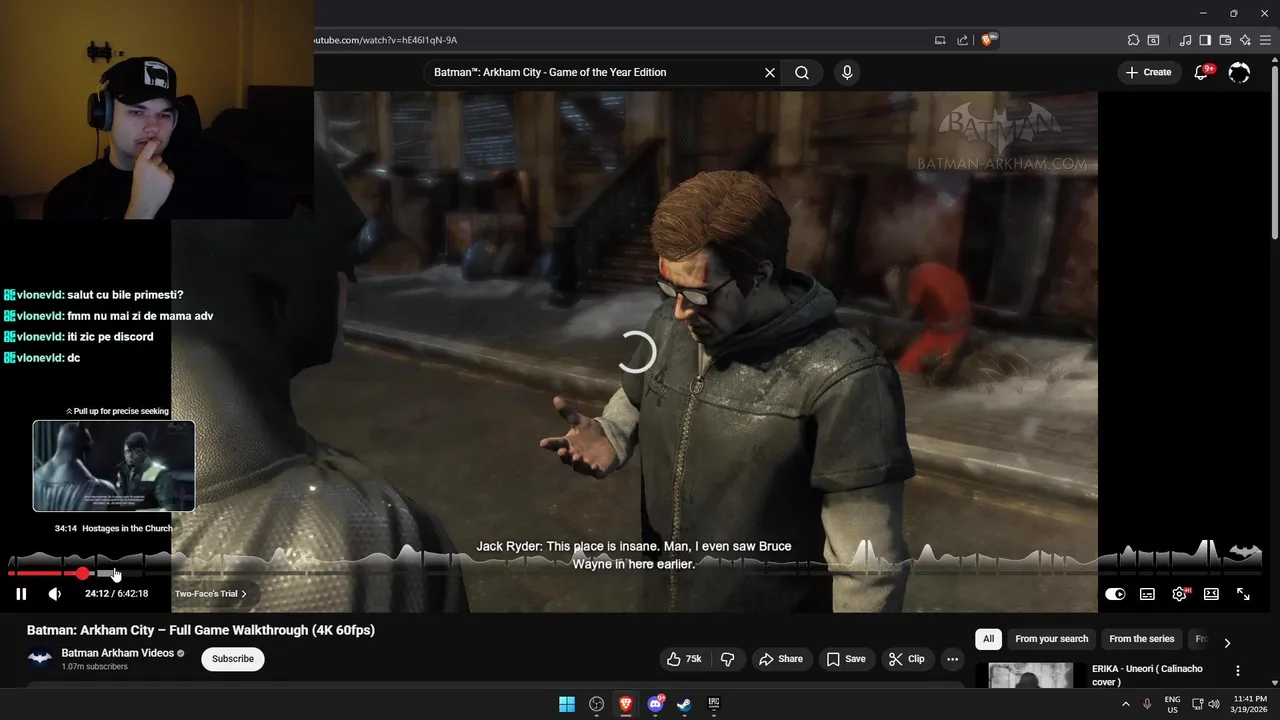The width and height of the screenshot is (1280, 720).
Task: Pause the video with the pause button
Action: pyautogui.click(x=21, y=594)
